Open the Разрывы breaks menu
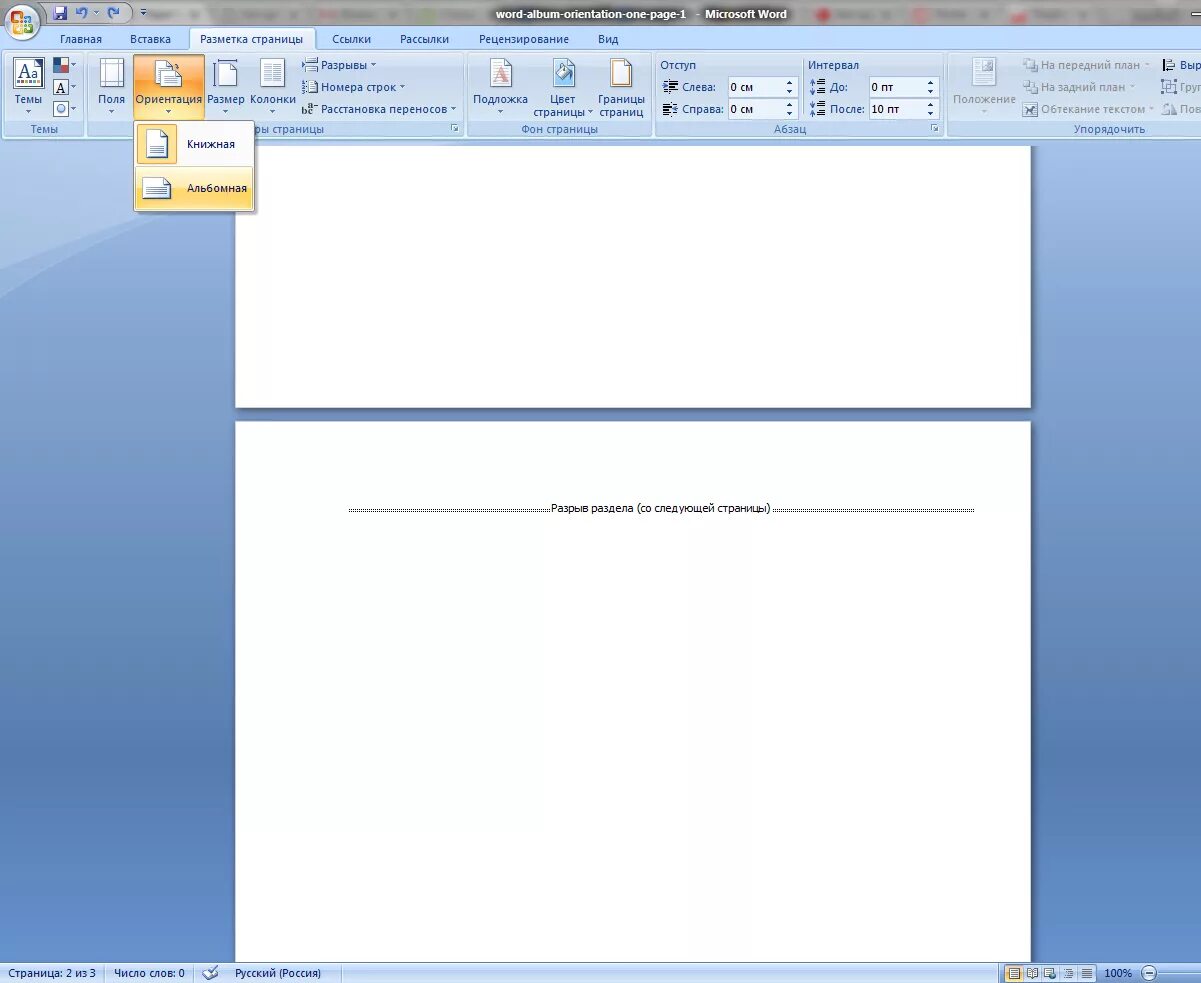This screenshot has height=983, width=1201. (x=340, y=65)
